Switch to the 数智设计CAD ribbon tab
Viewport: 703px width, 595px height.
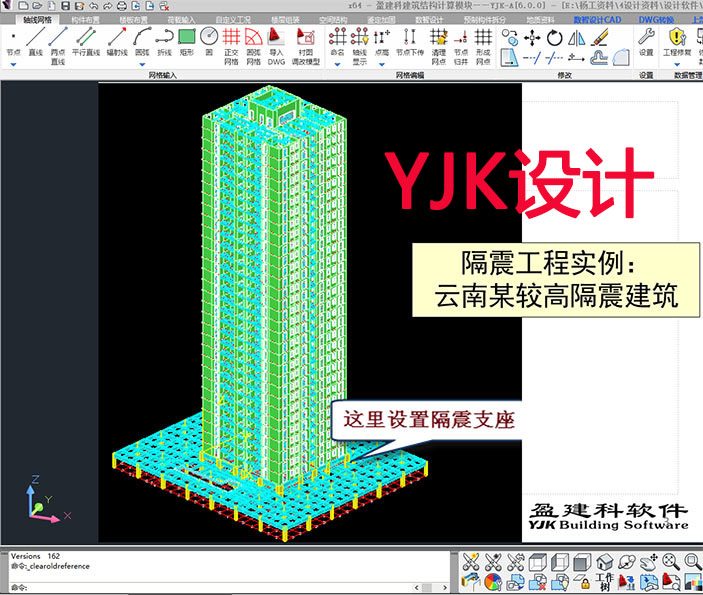(x=597, y=20)
